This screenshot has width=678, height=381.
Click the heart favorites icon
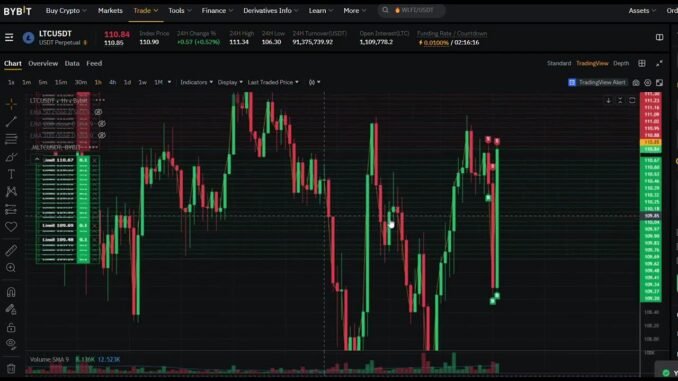pos(11,227)
